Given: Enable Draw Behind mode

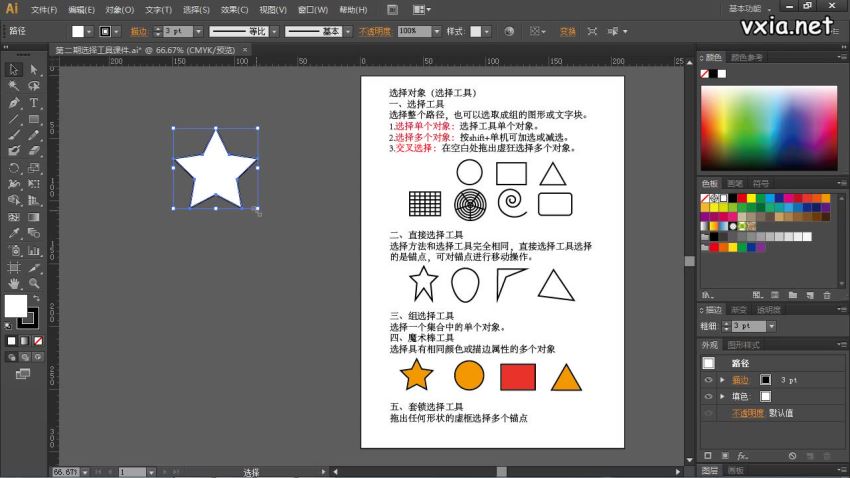Looking at the screenshot, I should (24, 357).
